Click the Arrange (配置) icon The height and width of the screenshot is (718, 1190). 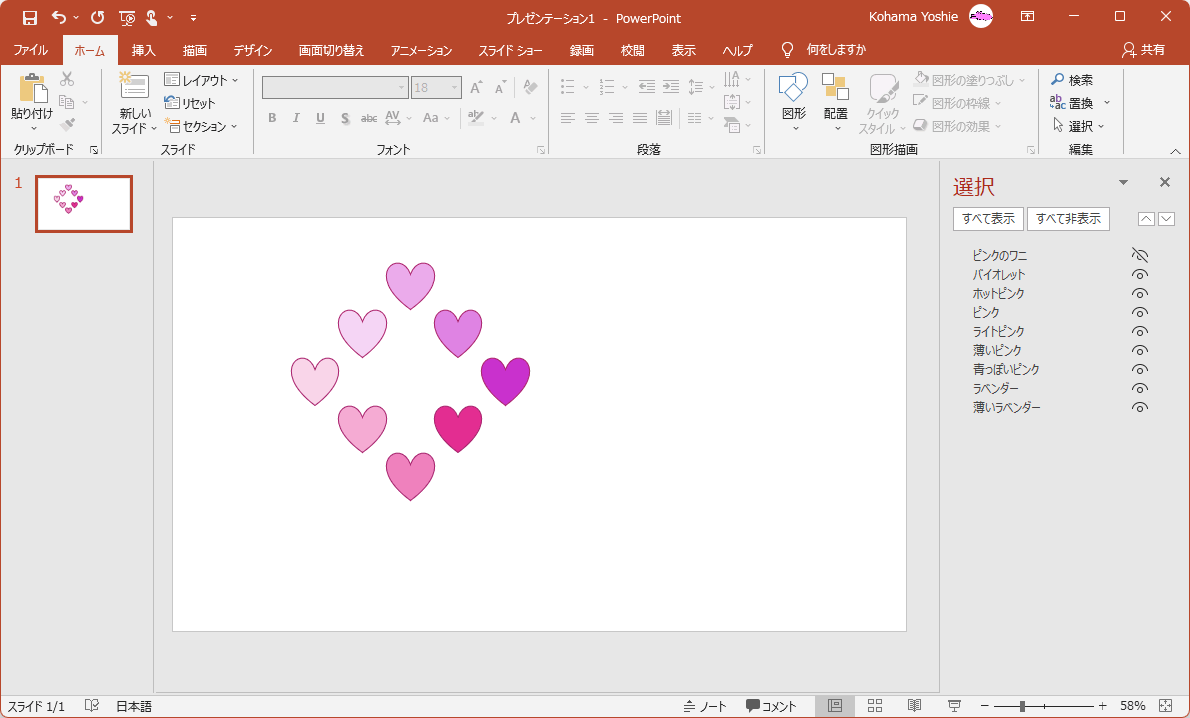(835, 88)
